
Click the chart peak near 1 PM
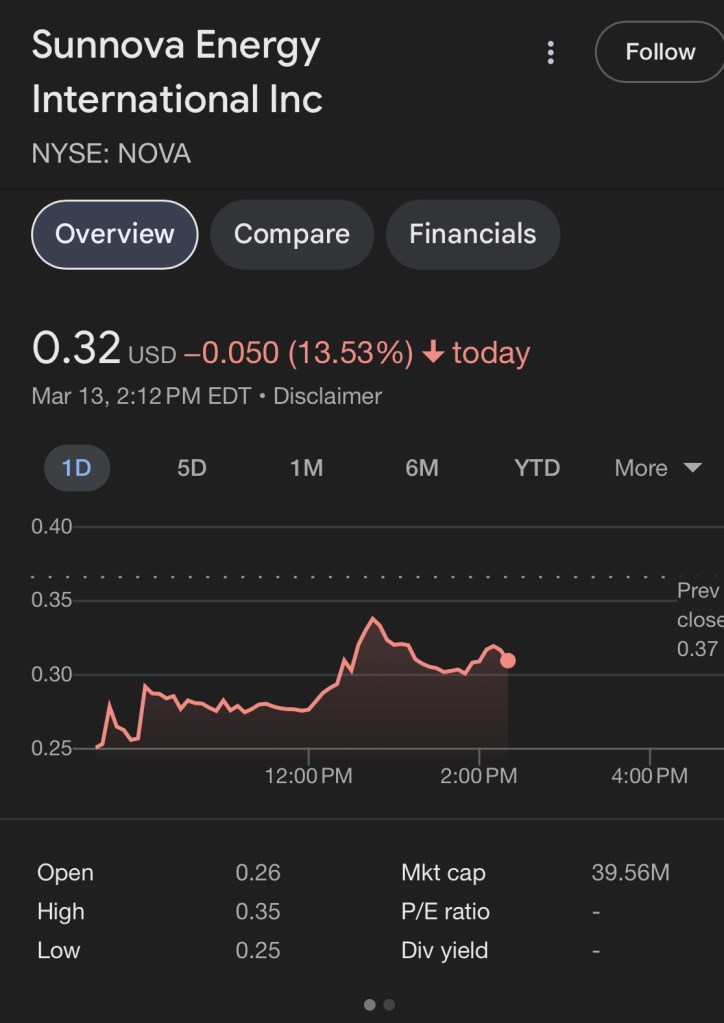tap(374, 619)
